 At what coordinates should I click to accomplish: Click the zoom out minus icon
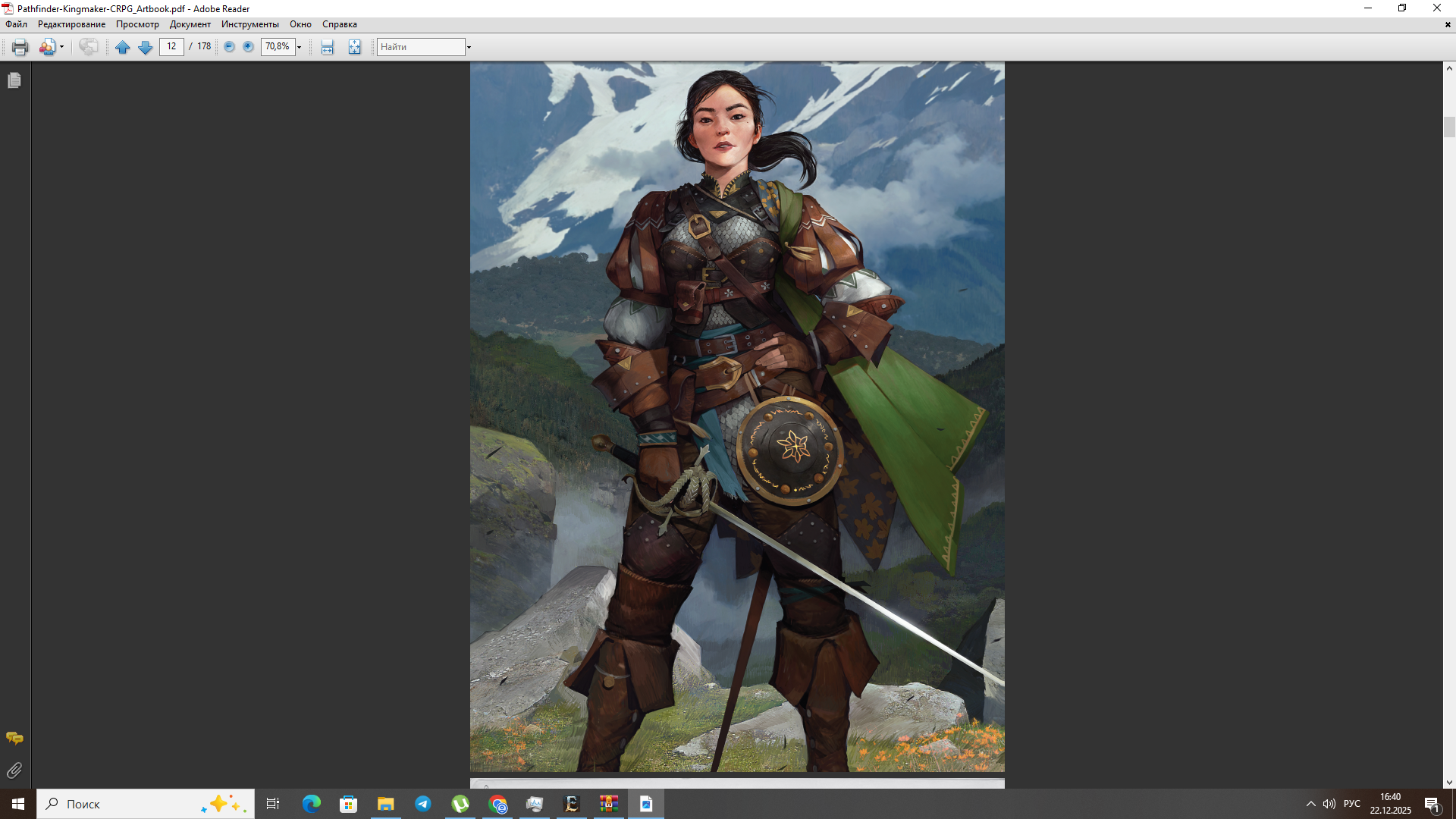tap(229, 47)
